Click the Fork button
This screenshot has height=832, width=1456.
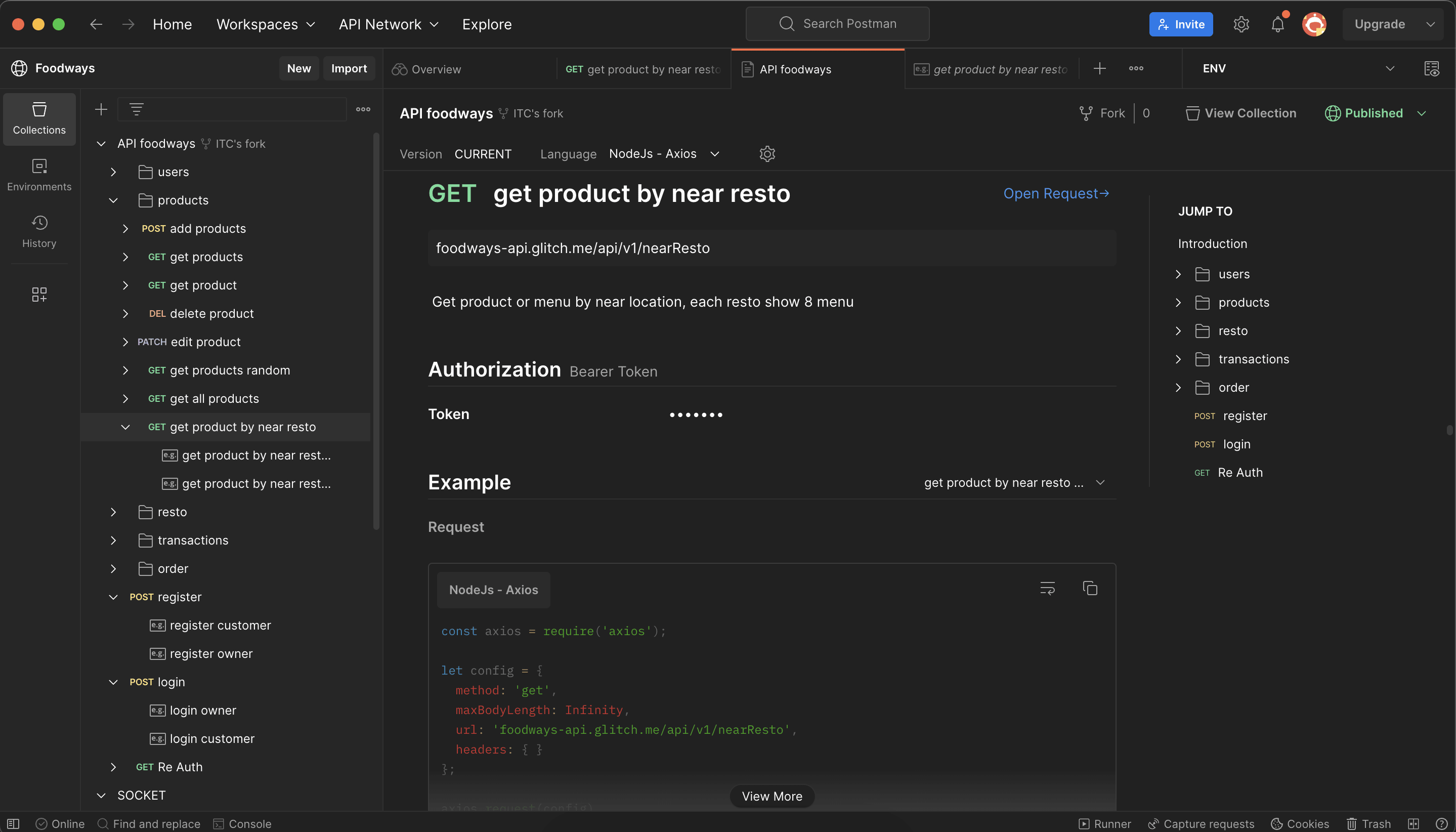(x=1101, y=113)
